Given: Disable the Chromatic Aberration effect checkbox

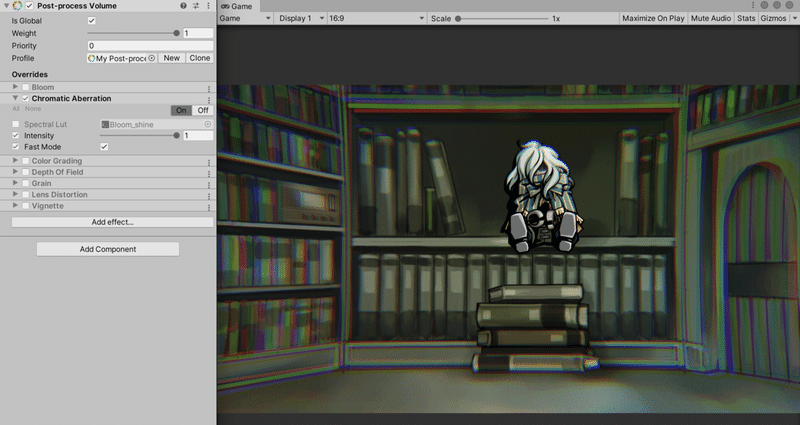Looking at the screenshot, I should 26,98.
